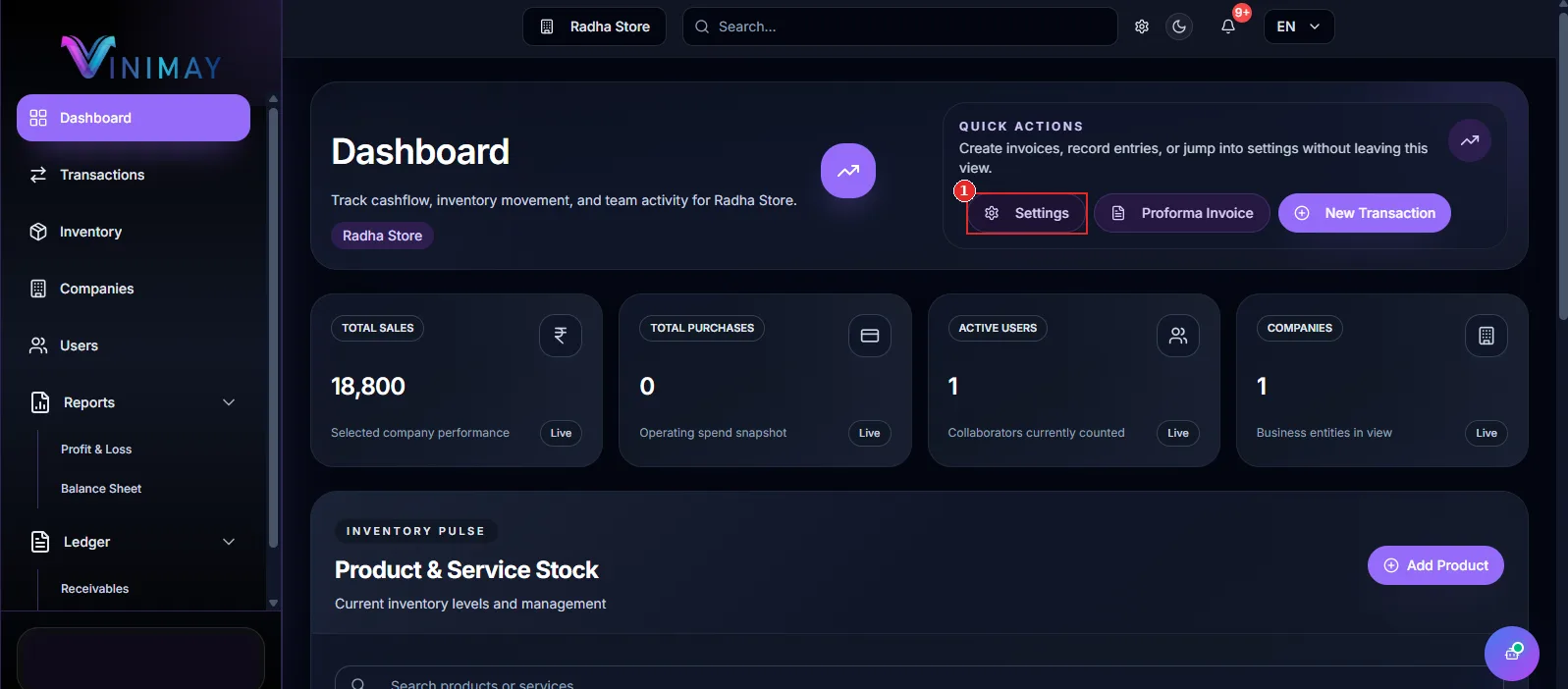Click the Dashboard grid icon in sidebar
Viewport: 1568px width, 689px height.
[38, 118]
